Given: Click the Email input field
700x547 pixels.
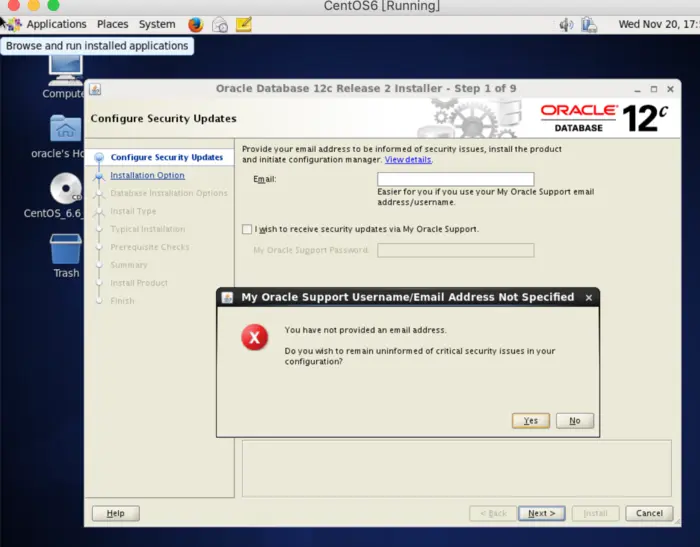Looking at the screenshot, I should pyautogui.click(x=455, y=179).
